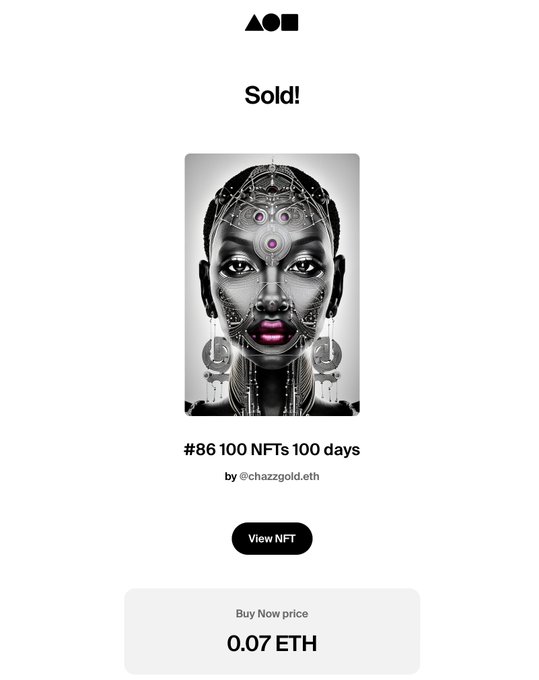Click the word "by" before the creator name
Screen dimensions: 539x680
(230, 476)
